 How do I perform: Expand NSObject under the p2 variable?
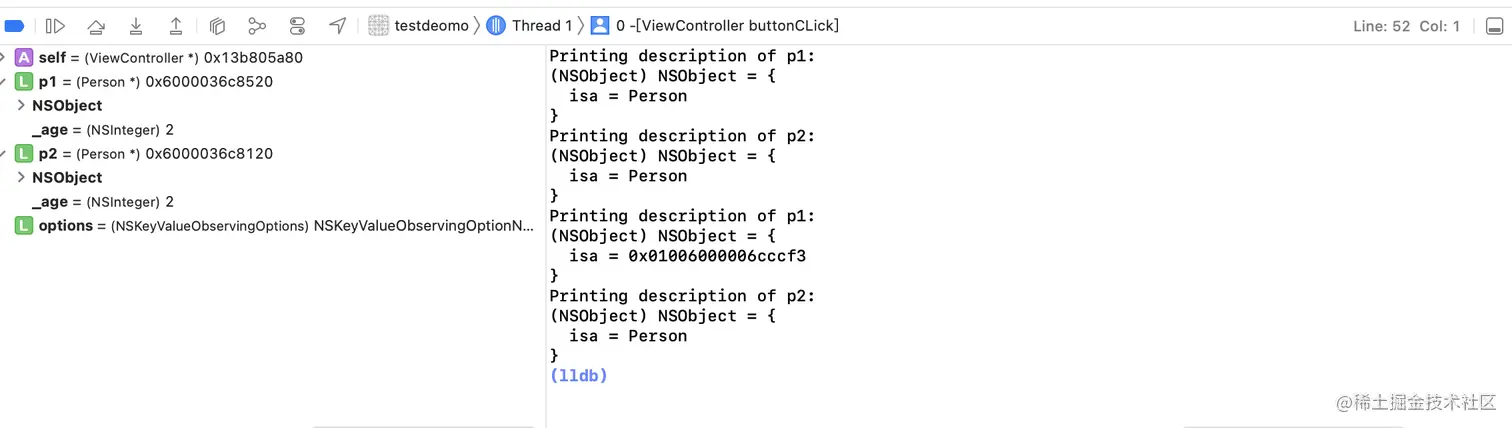tap(21, 178)
